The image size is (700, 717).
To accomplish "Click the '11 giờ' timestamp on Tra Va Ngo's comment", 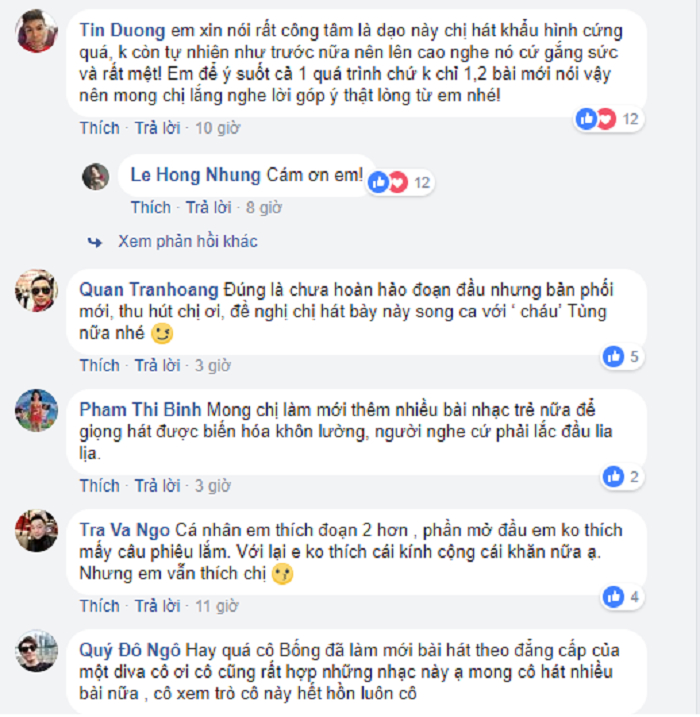I will (x=217, y=606).
